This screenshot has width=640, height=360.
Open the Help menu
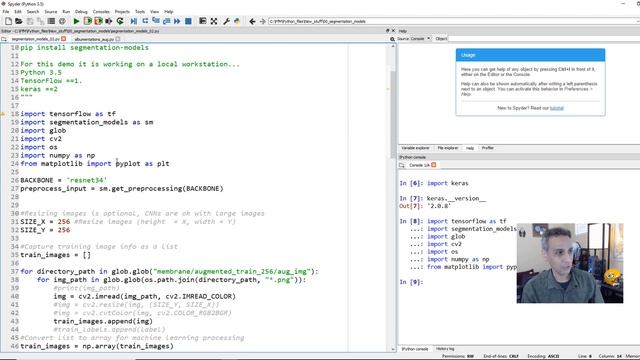[169, 11]
